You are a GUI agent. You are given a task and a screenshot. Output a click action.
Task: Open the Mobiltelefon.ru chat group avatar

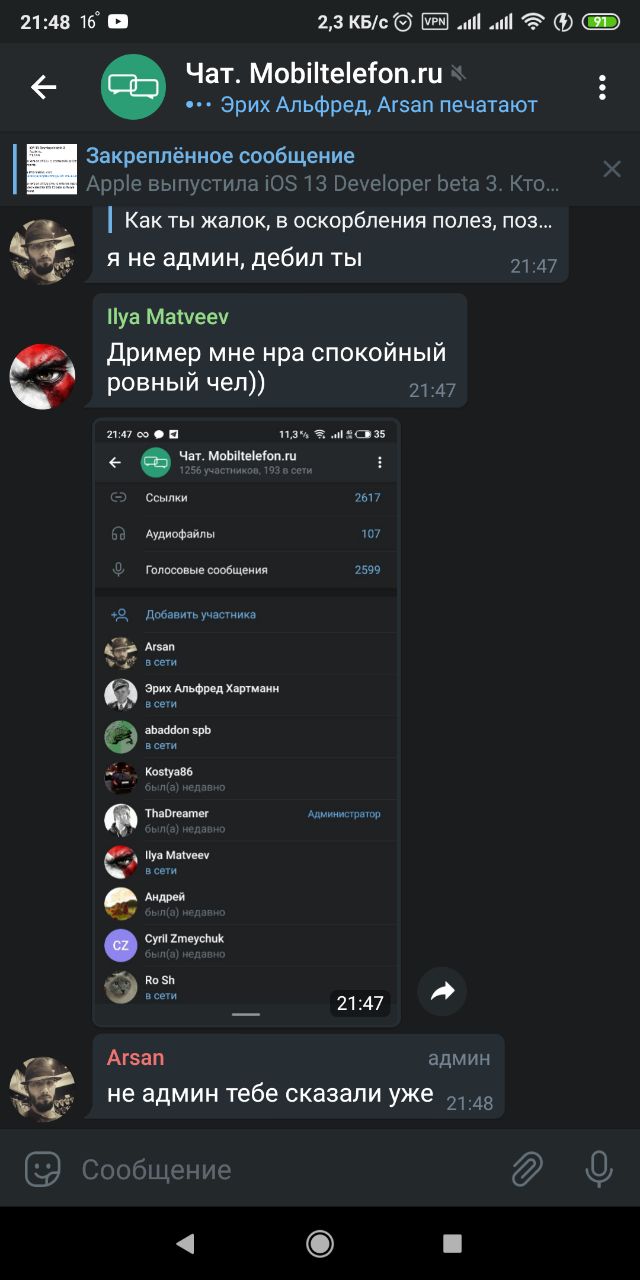click(x=133, y=88)
